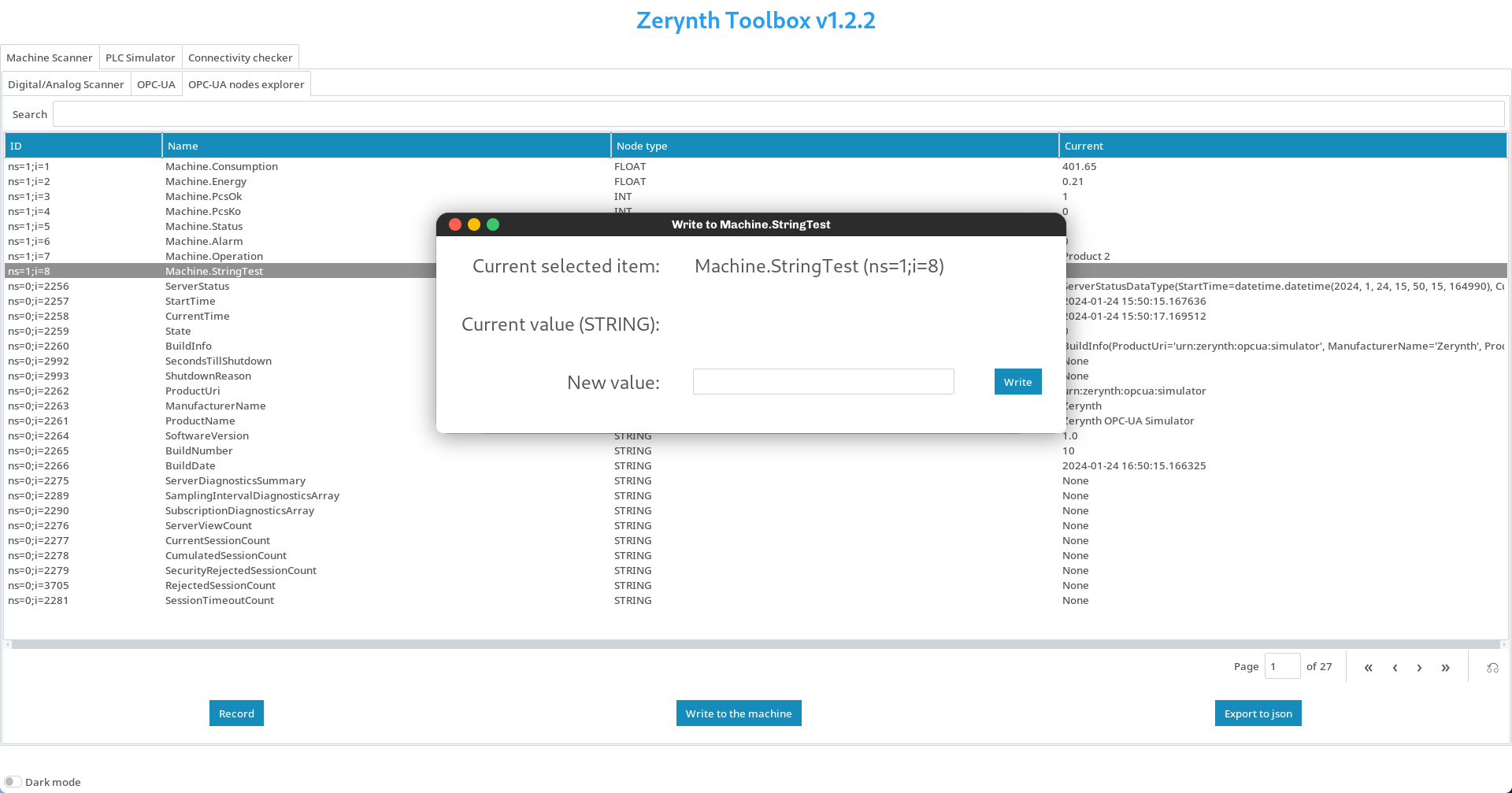1512x793 pixels.
Task: Minimize the dialog with the yellow button
Action: [474, 224]
